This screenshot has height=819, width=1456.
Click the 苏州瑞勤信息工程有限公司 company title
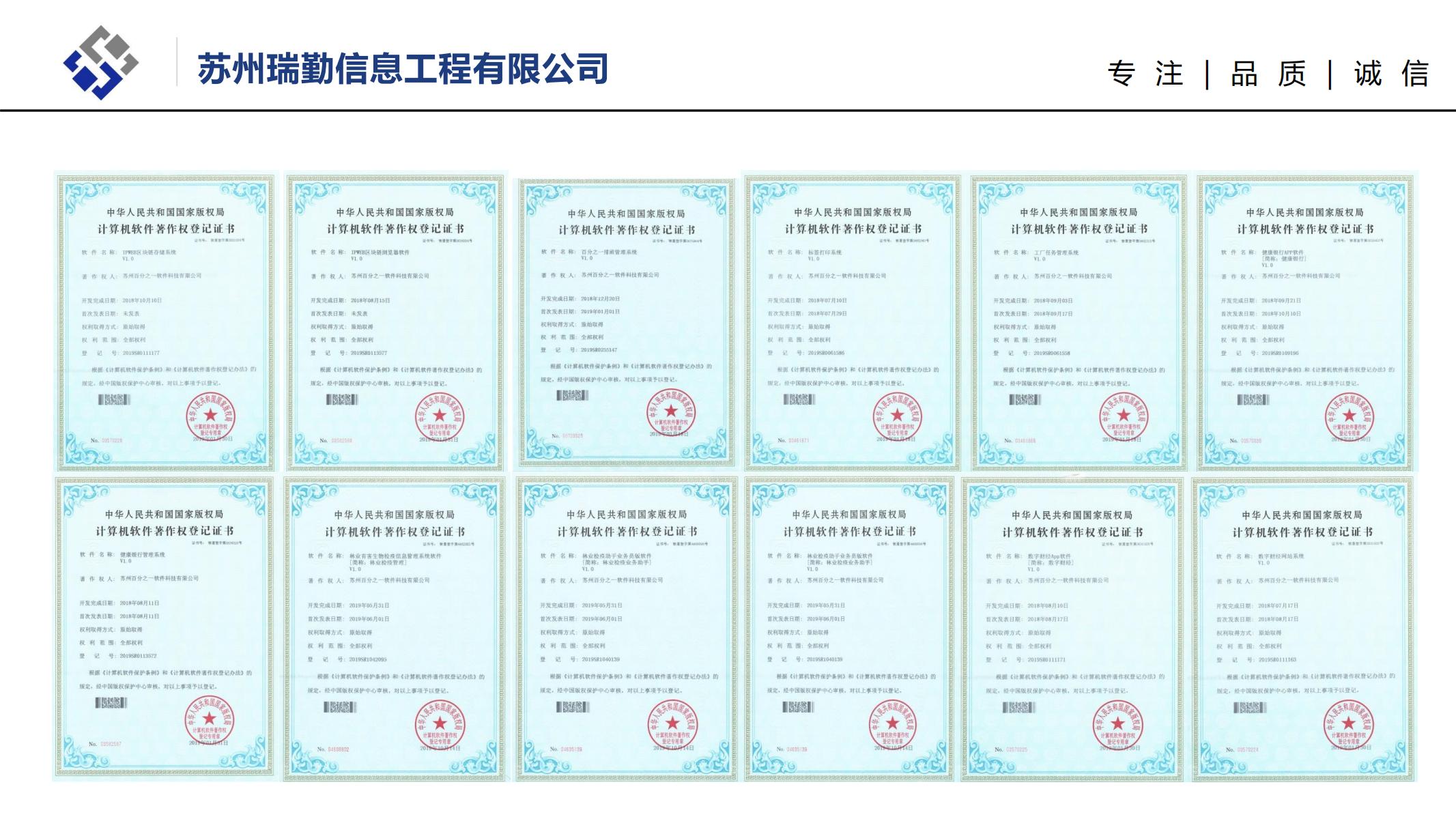tap(403, 69)
